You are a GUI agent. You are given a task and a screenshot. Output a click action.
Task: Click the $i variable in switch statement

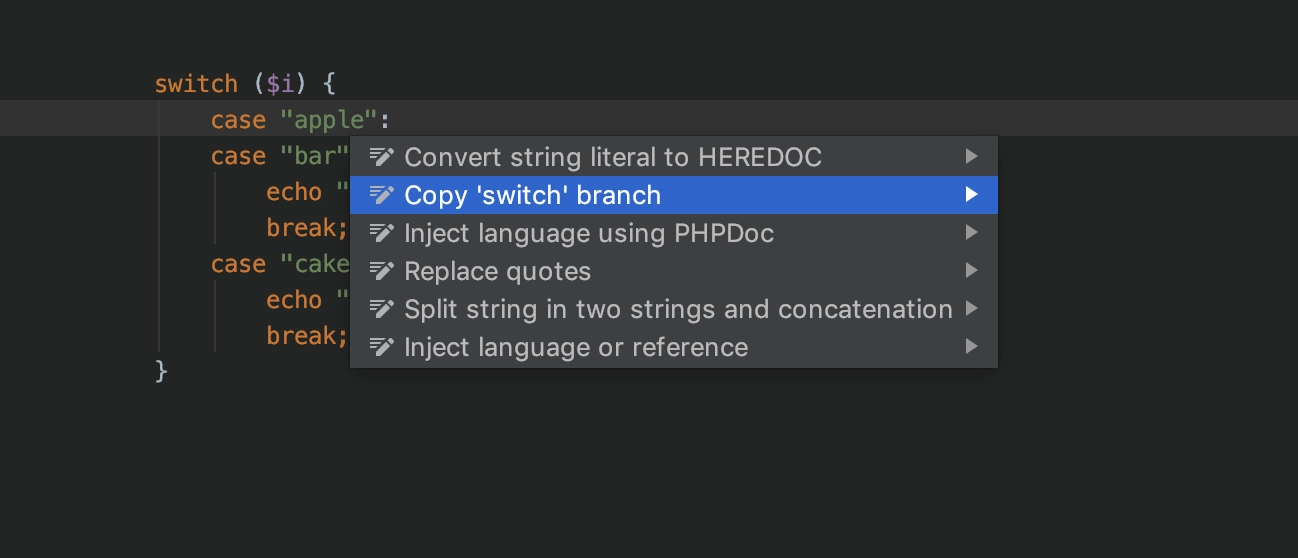point(281,84)
